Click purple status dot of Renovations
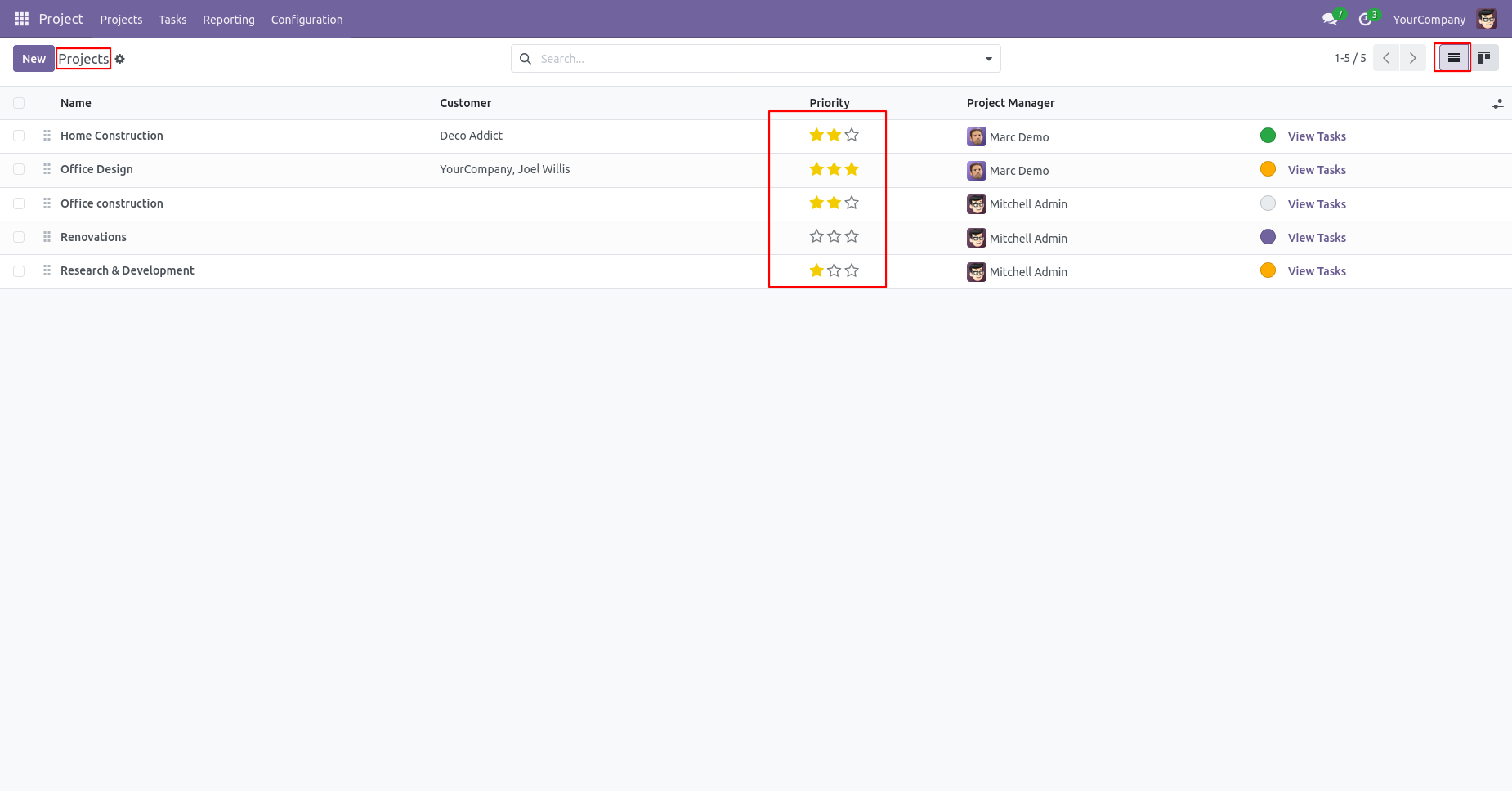This screenshot has height=791, width=1512. tap(1268, 237)
